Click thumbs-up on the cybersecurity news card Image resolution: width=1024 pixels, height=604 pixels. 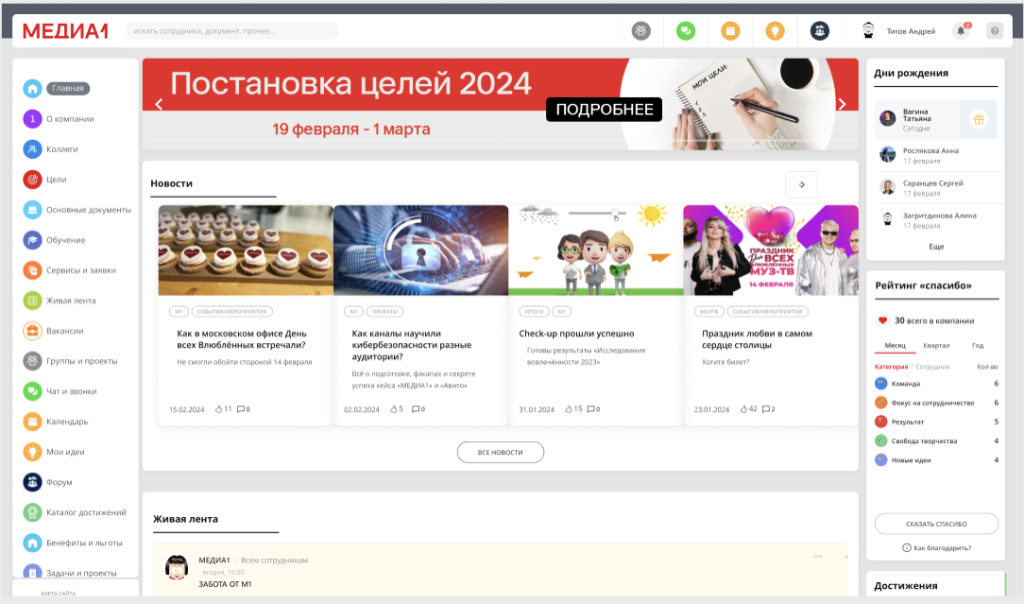(394, 408)
